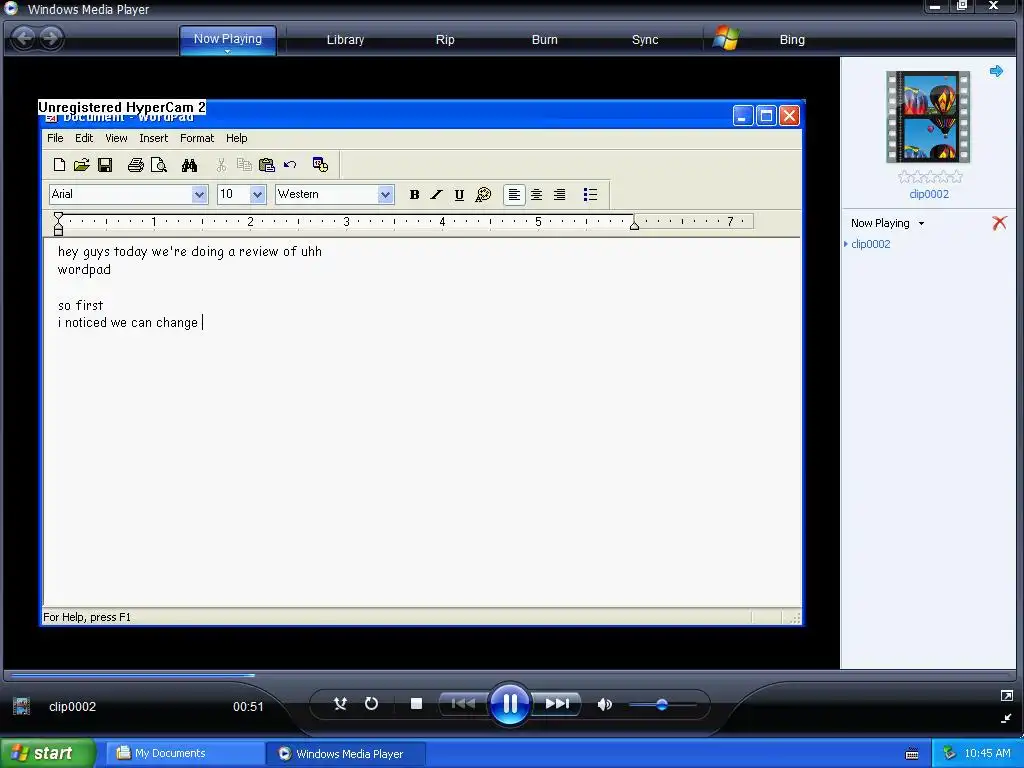
Task: Open the Bing tab
Action: [792, 40]
